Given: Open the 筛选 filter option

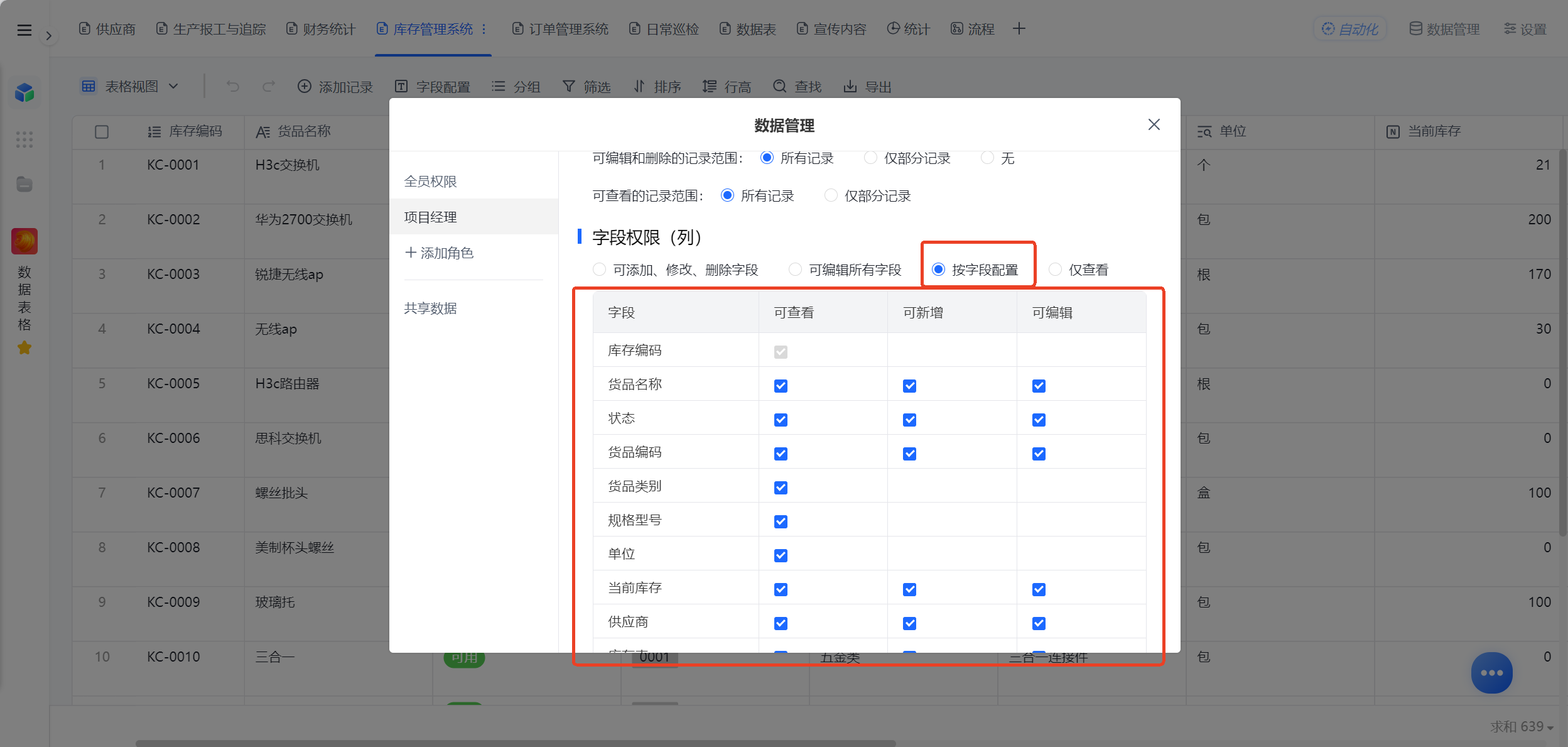Looking at the screenshot, I should pos(587,87).
